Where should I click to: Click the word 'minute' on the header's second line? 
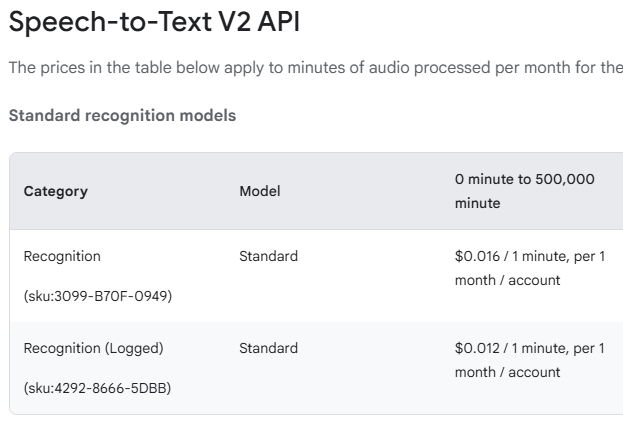point(477,203)
